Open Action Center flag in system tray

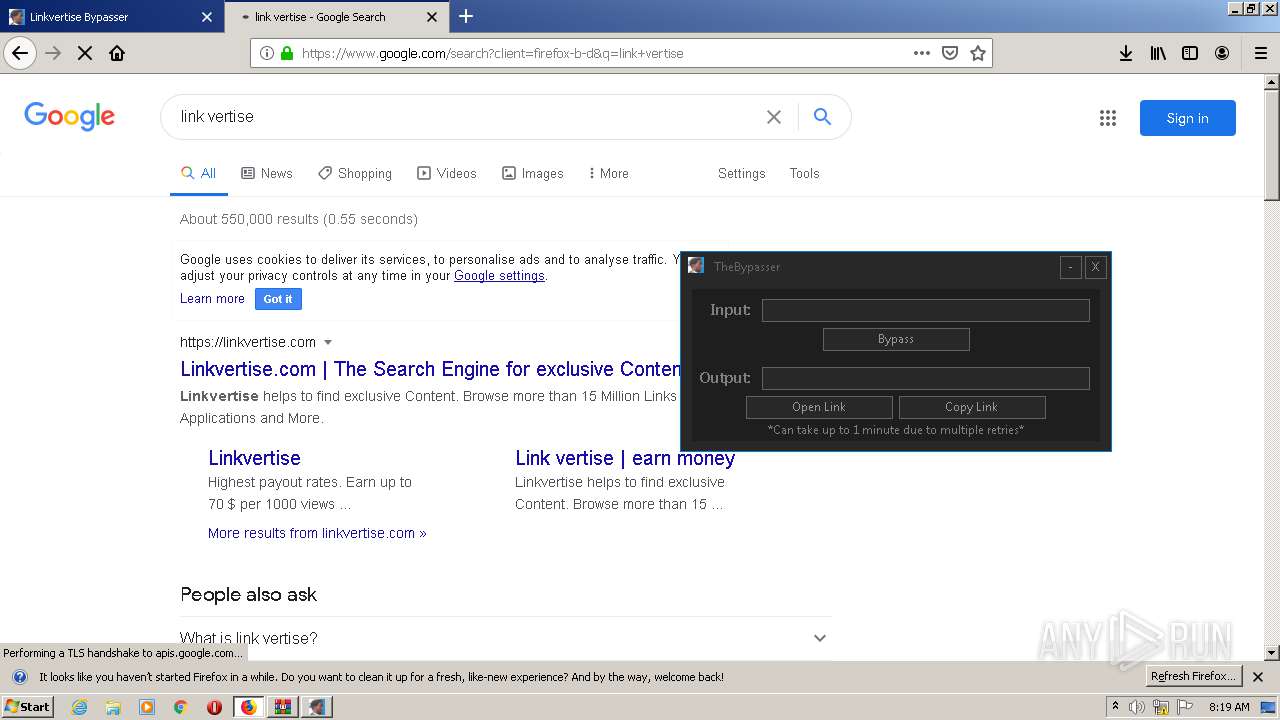(x=1185, y=707)
